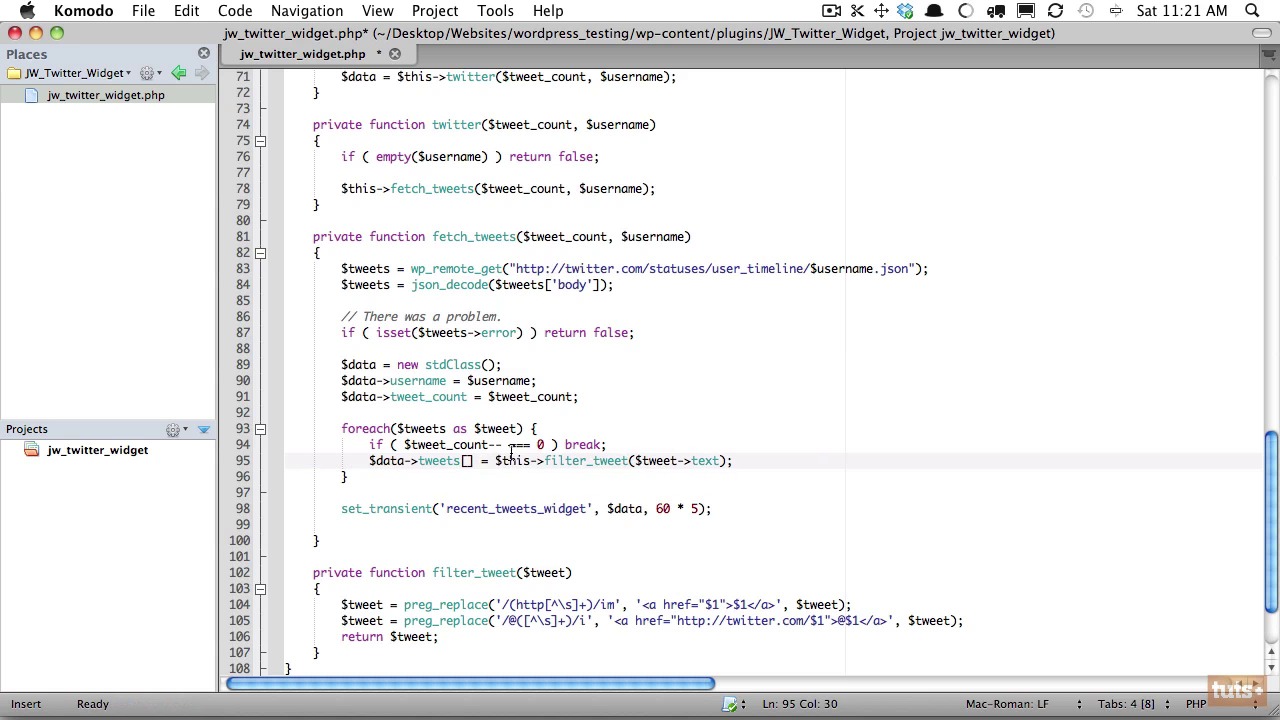Open the Edit menu
Screen dimensions: 1280x720
[x=186, y=11]
